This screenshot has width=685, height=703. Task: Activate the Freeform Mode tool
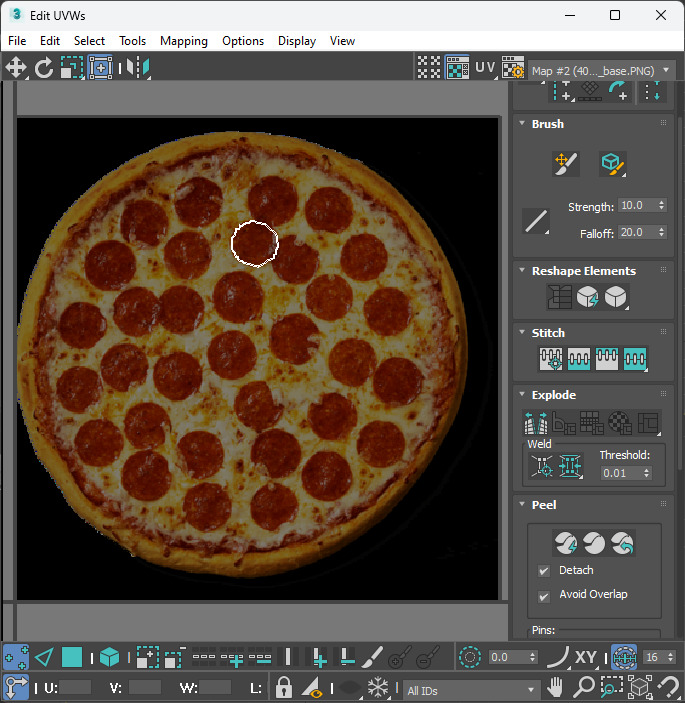click(100, 68)
